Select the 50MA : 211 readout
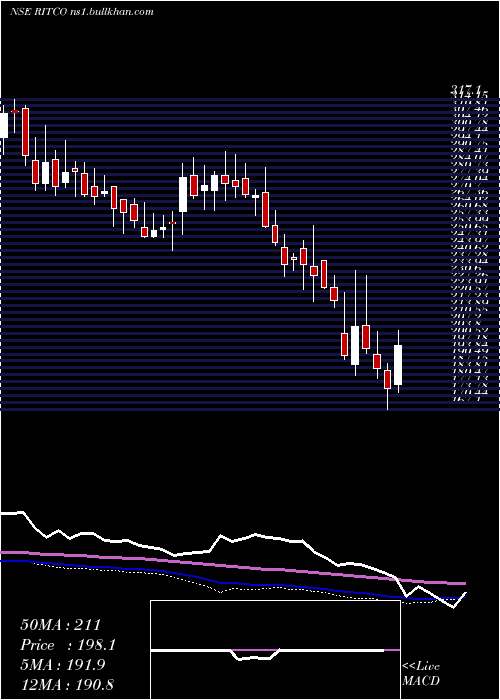The width and height of the screenshot is (500, 700). pyautogui.click(x=61, y=625)
